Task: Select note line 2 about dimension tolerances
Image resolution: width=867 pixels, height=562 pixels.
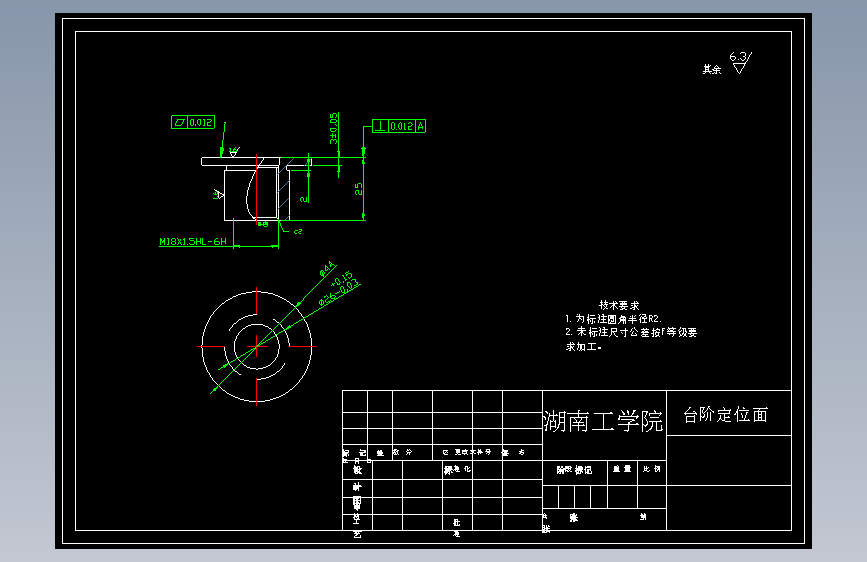Action: [631, 332]
